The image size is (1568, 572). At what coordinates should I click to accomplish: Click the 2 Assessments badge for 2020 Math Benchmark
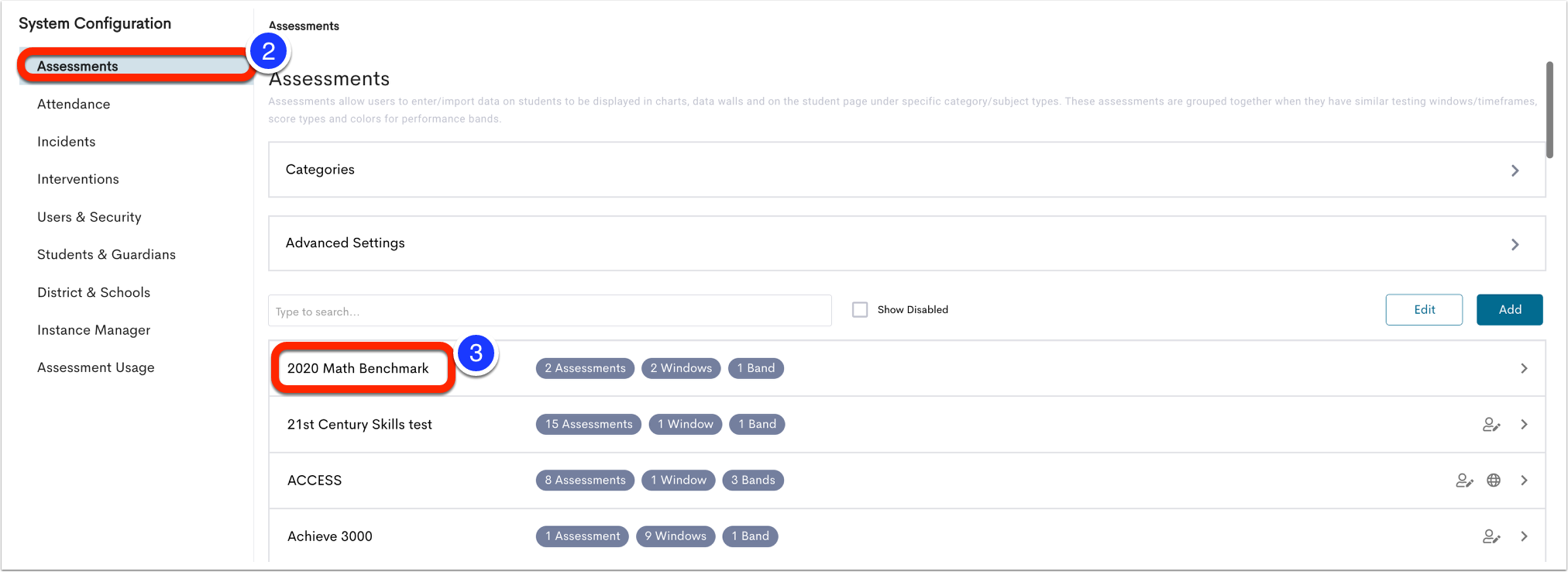tap(585, 368)
